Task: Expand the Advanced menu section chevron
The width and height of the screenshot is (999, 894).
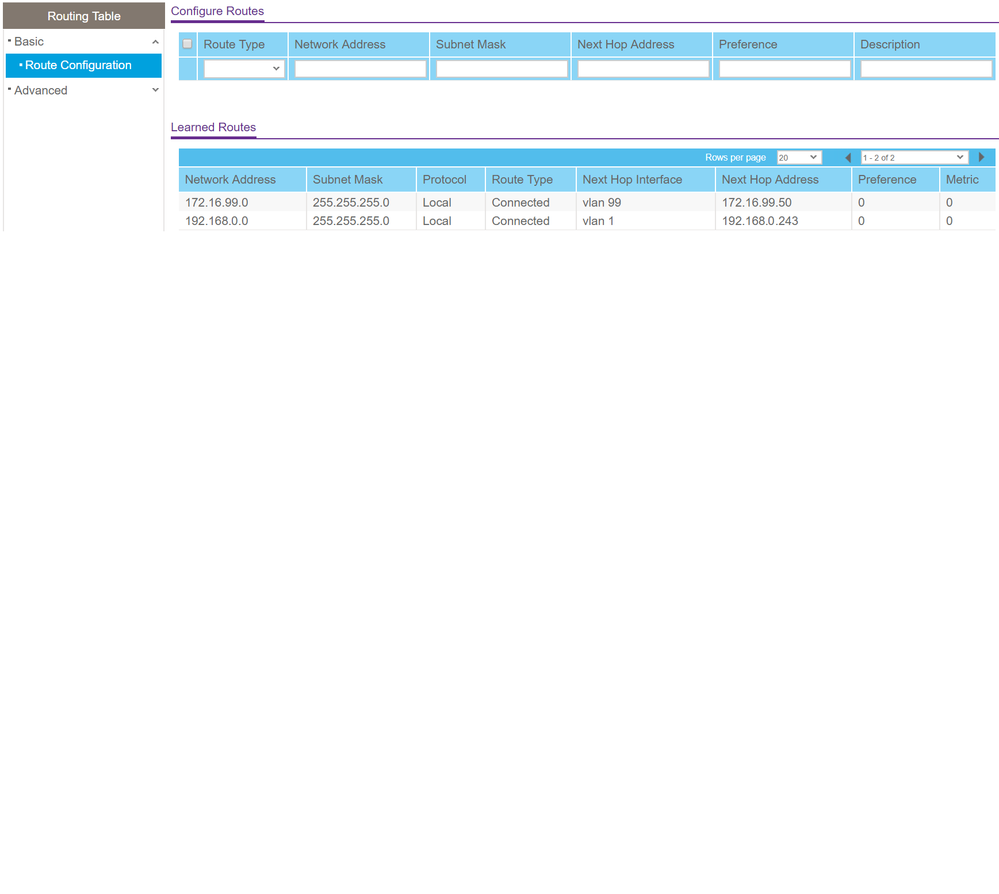Action: point(155,90)
